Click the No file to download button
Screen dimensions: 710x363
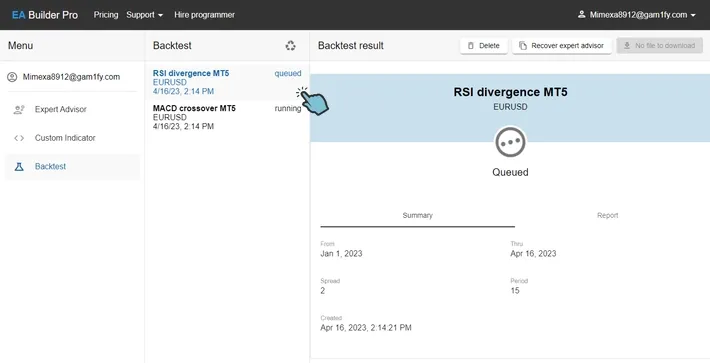pyautogui.click(x=659, y=46)
